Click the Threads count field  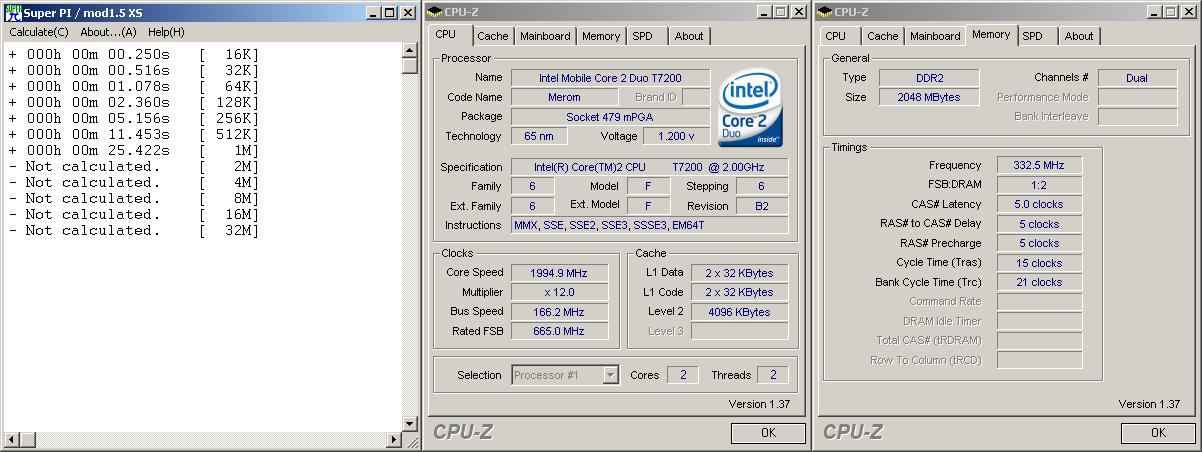tap(772, 375)
